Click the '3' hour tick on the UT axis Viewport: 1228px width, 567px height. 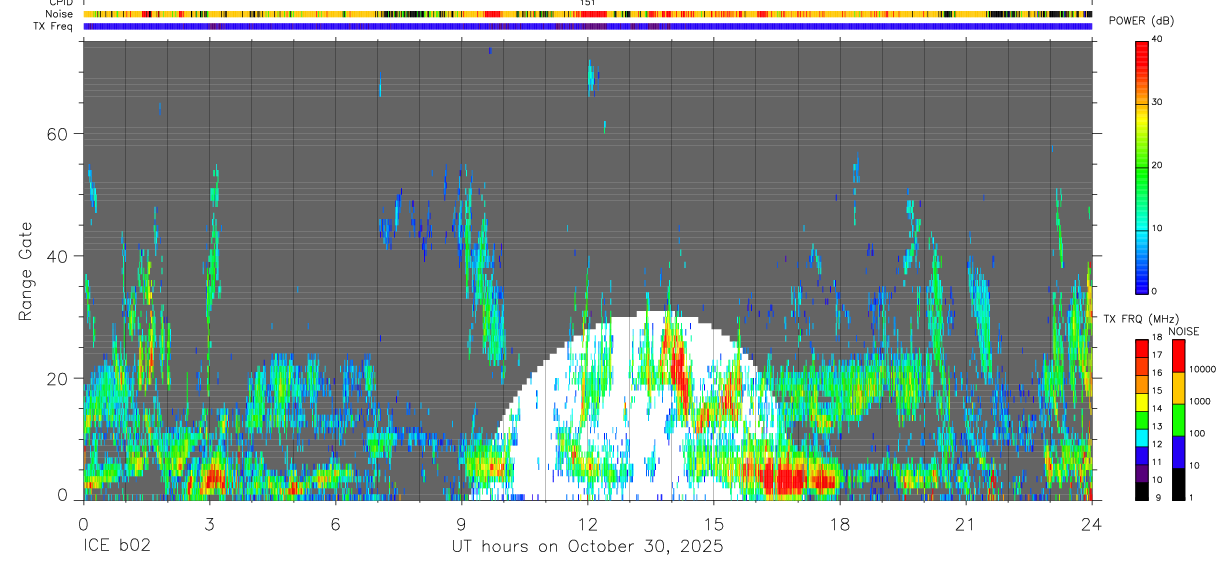[209, 523]
